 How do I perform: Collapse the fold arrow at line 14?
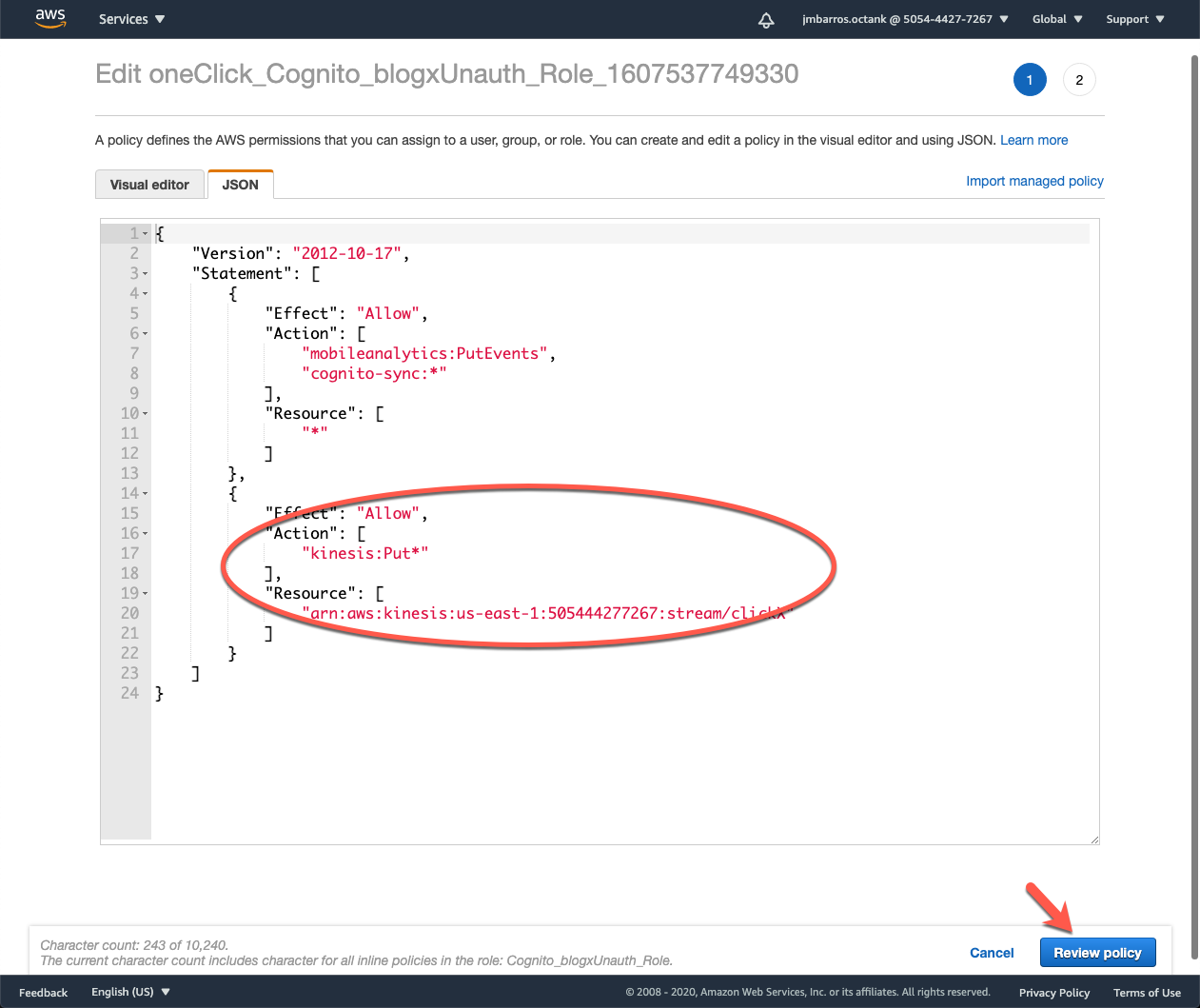(x=146, y=494)
